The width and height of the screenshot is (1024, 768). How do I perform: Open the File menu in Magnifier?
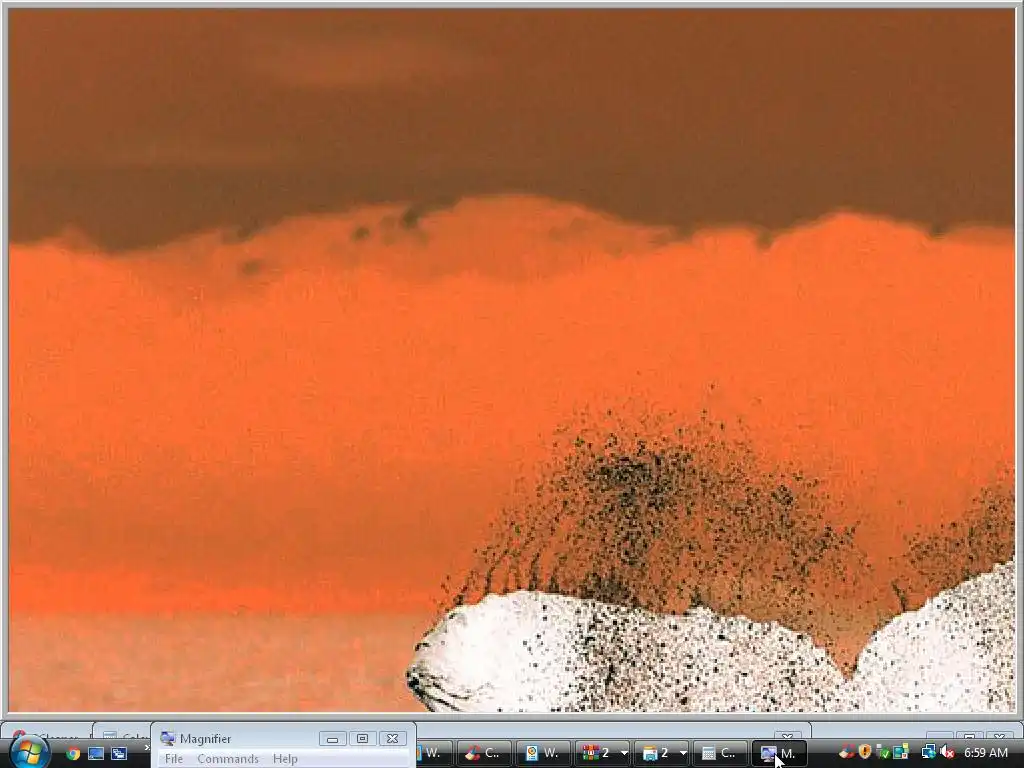pos(174,758)
